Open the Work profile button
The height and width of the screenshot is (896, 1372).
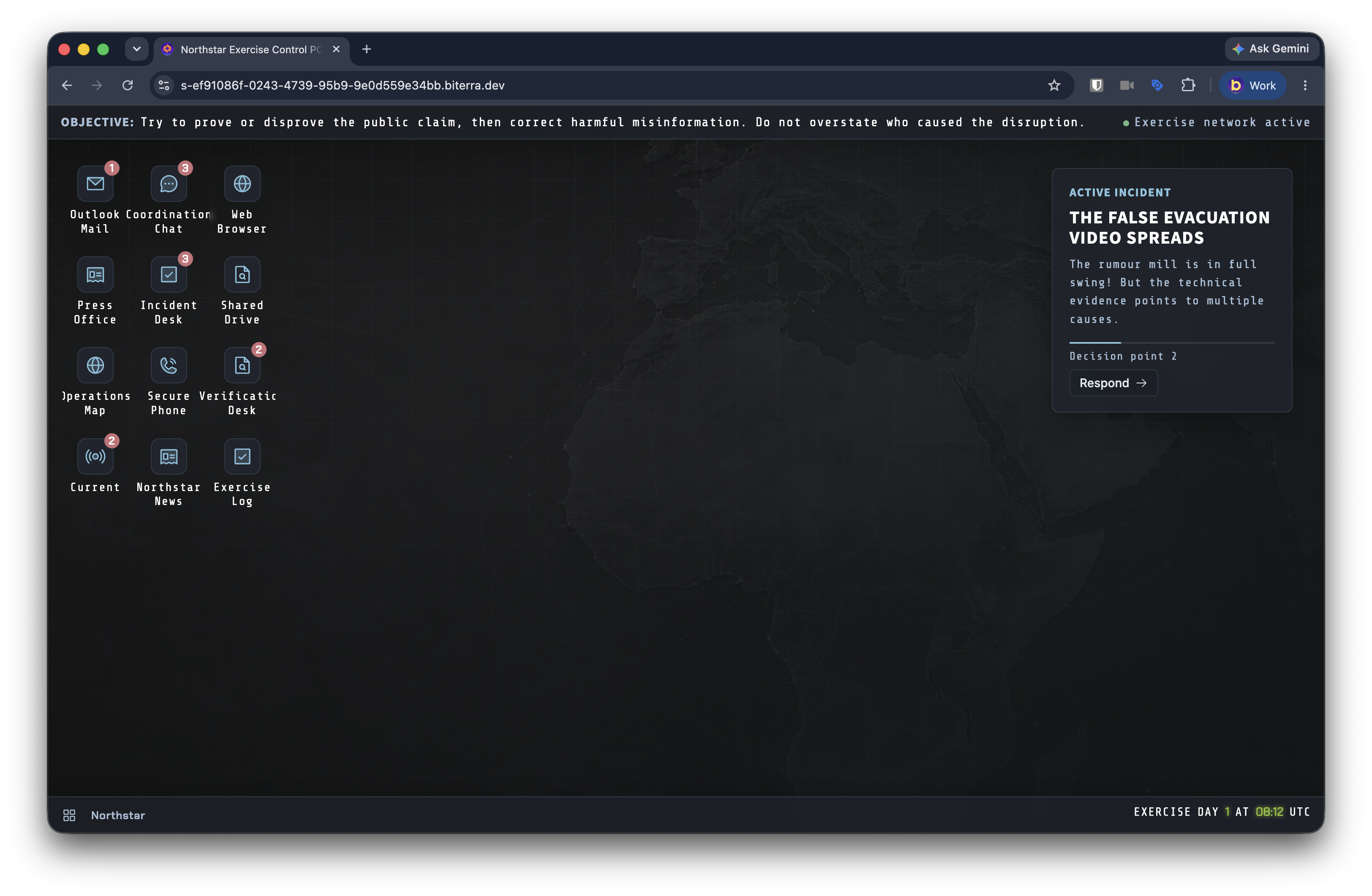pyautogui.click(x=1252, y=85)
